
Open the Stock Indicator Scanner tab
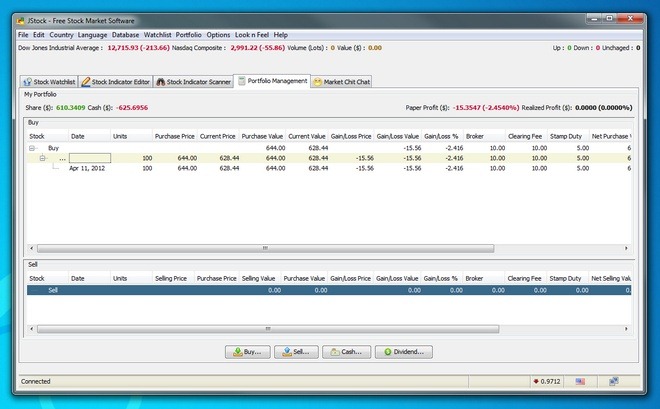tap(194, 82)
